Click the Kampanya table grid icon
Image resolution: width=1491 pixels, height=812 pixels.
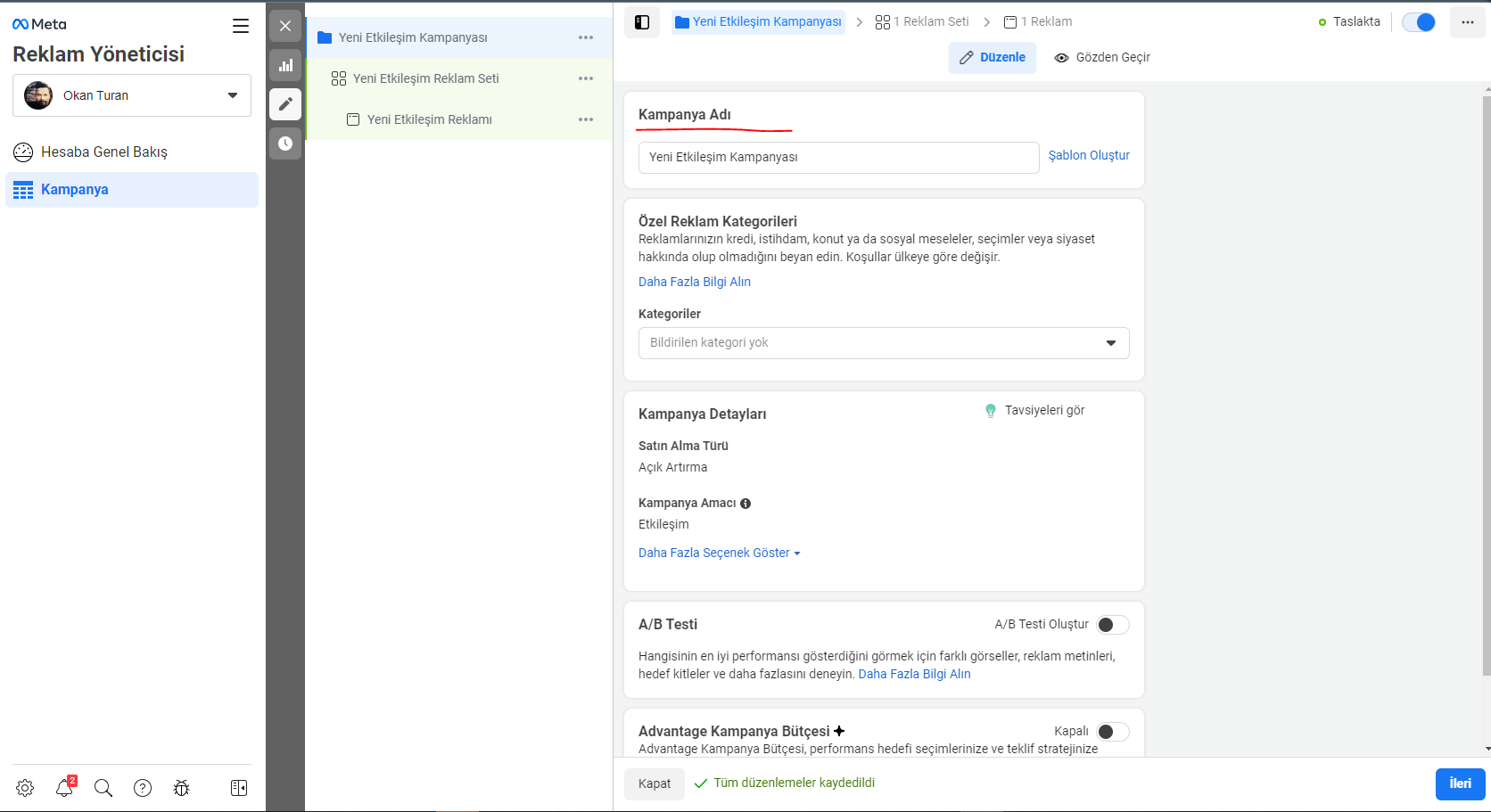click(23, 190)
